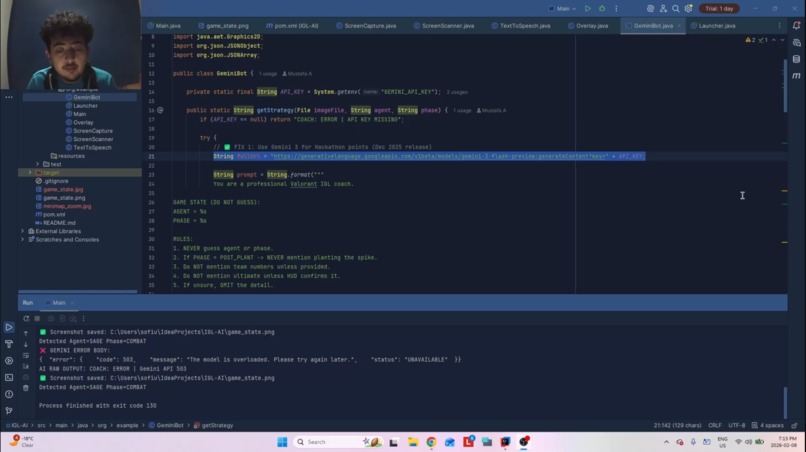Go to next highlighted problem arrow

point(782,40)
